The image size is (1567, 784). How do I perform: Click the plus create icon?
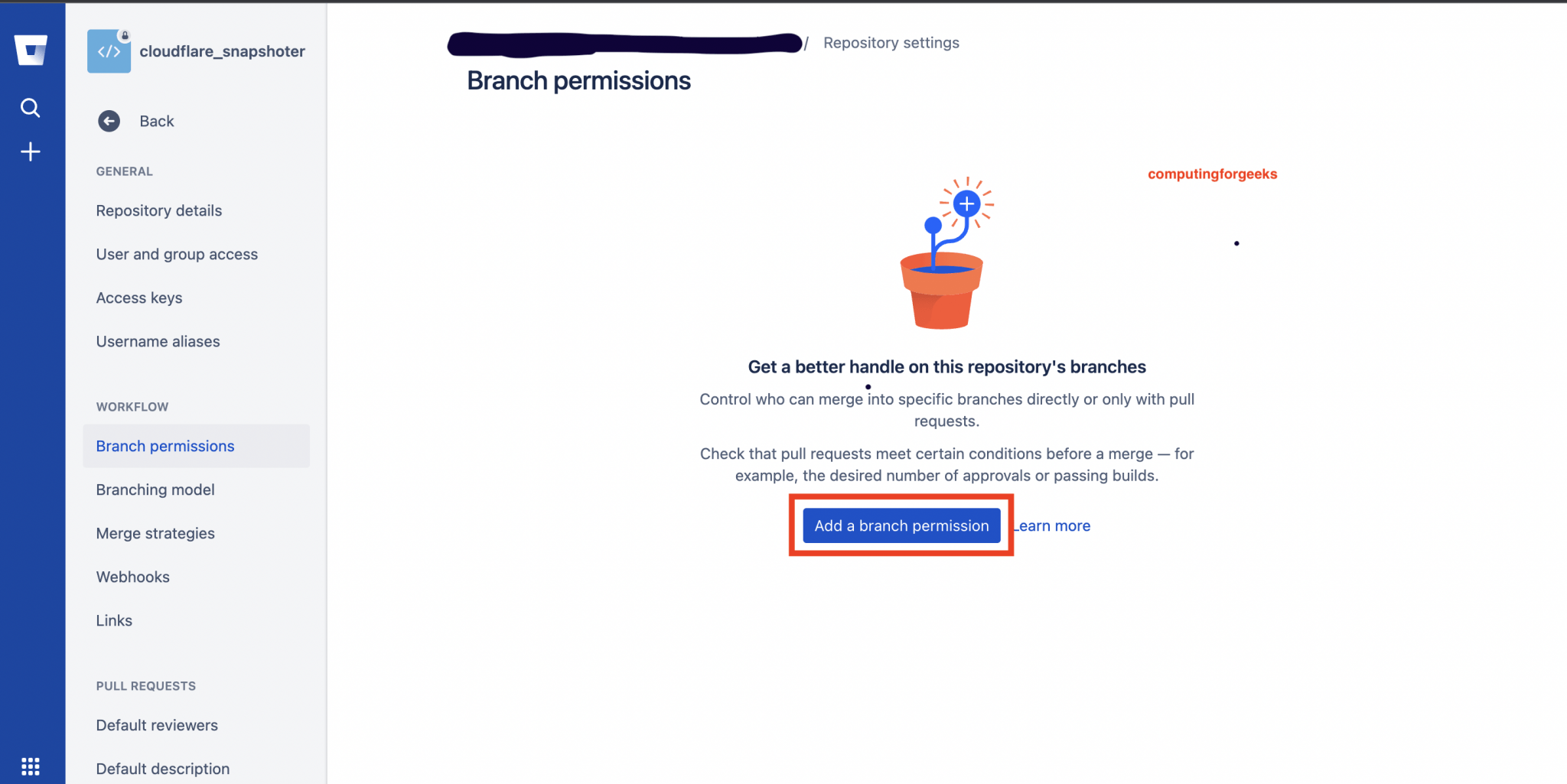pos(31,151)
